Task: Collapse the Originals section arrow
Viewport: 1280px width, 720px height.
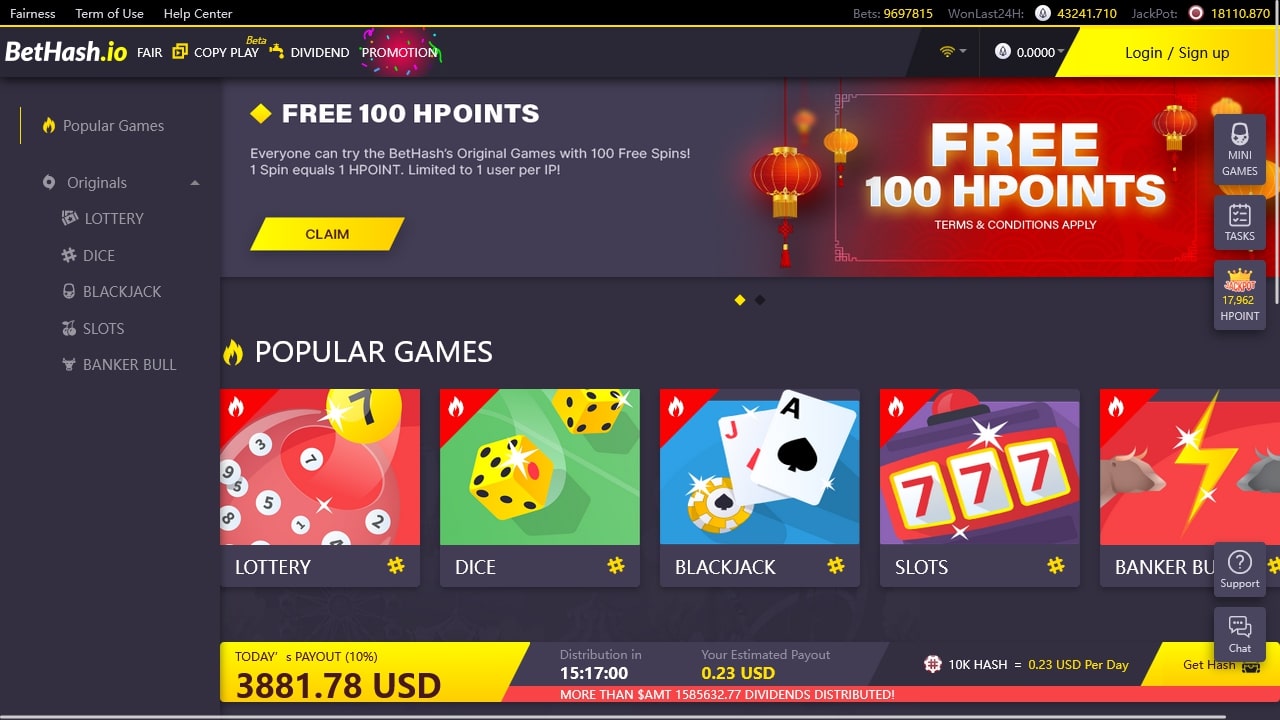Action: (195, 183)
